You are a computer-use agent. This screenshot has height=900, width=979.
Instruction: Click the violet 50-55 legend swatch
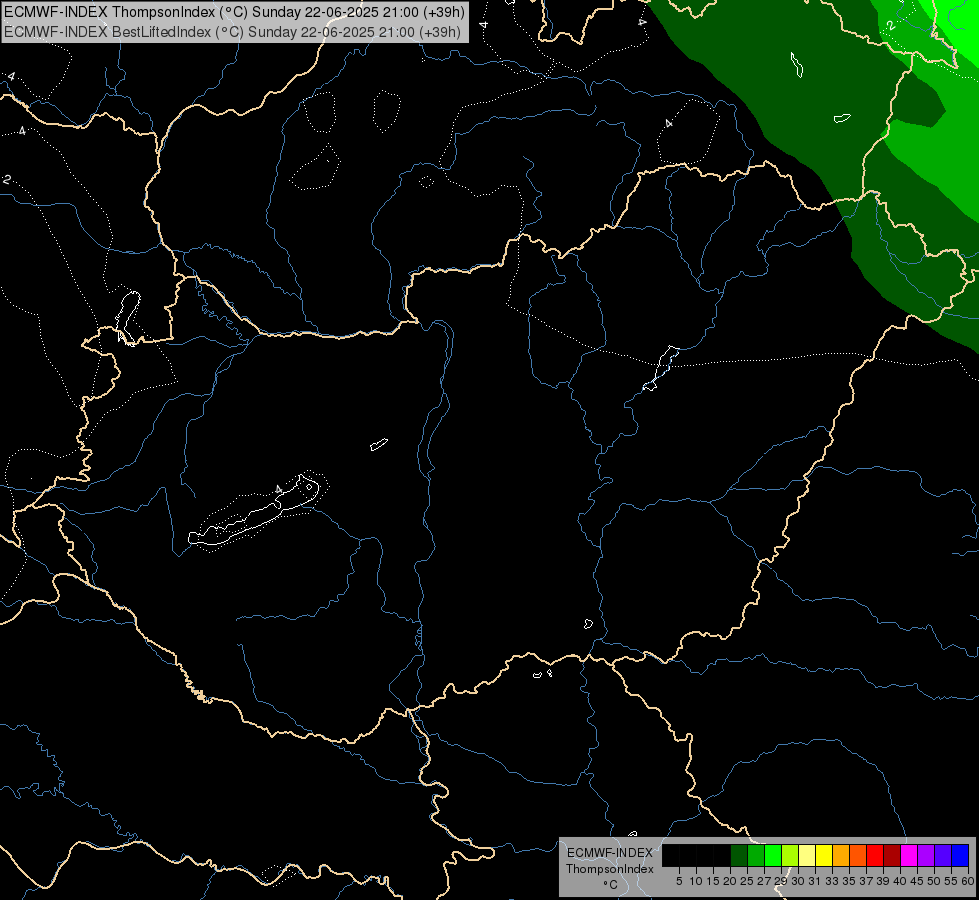(x=943, y=855)
